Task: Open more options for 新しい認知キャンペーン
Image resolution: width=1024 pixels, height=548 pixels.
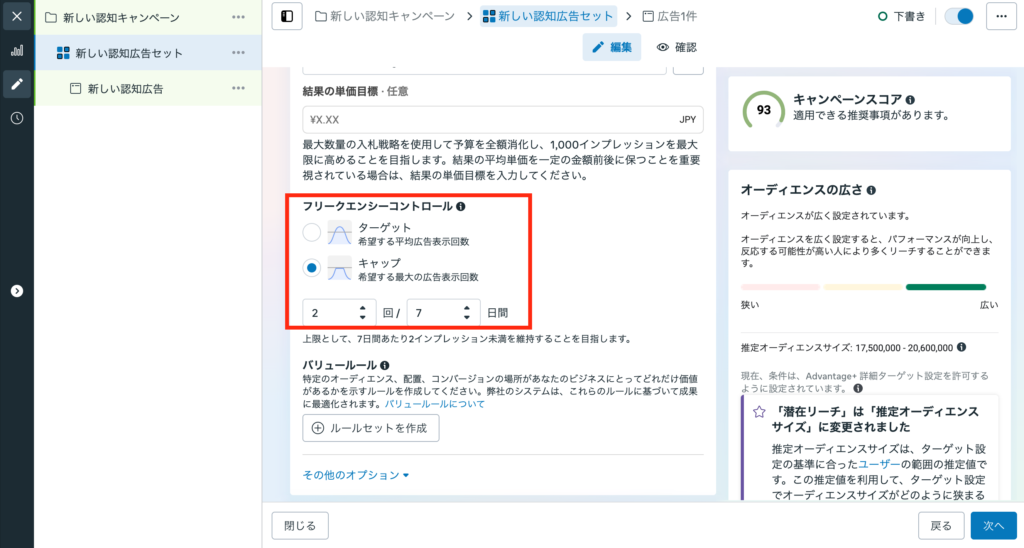Action: tap(238, 18)
